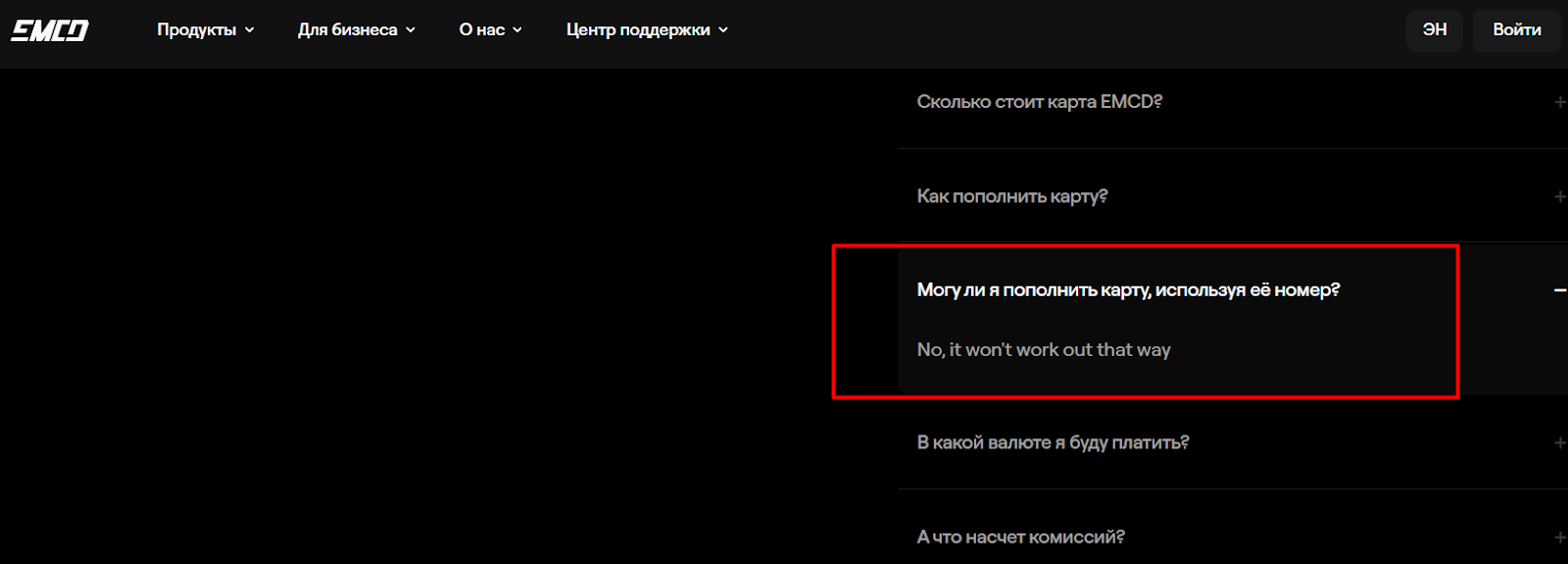The height and width of the screenshot is (564, 1568).
Task: Click the chevron arrow next to Продукты
Action: click(x=250, y=30)
